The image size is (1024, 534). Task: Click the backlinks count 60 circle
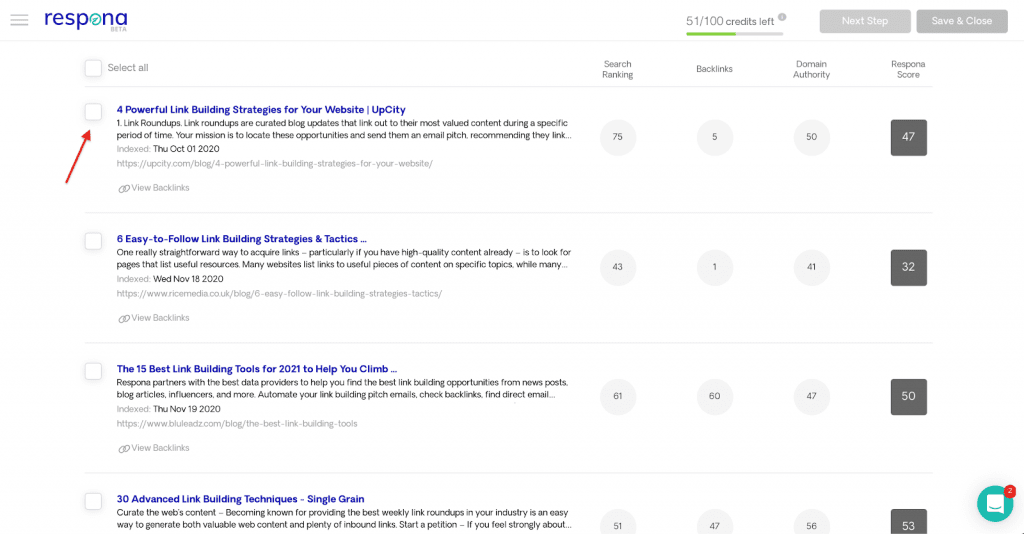[714, 397]
